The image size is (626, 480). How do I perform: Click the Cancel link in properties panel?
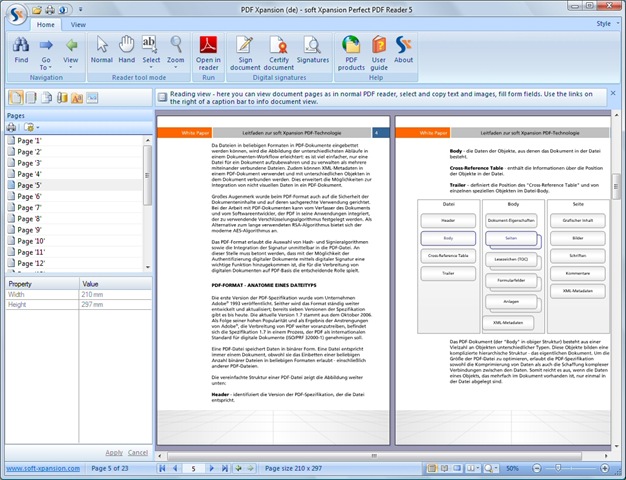tap(138, 452)
